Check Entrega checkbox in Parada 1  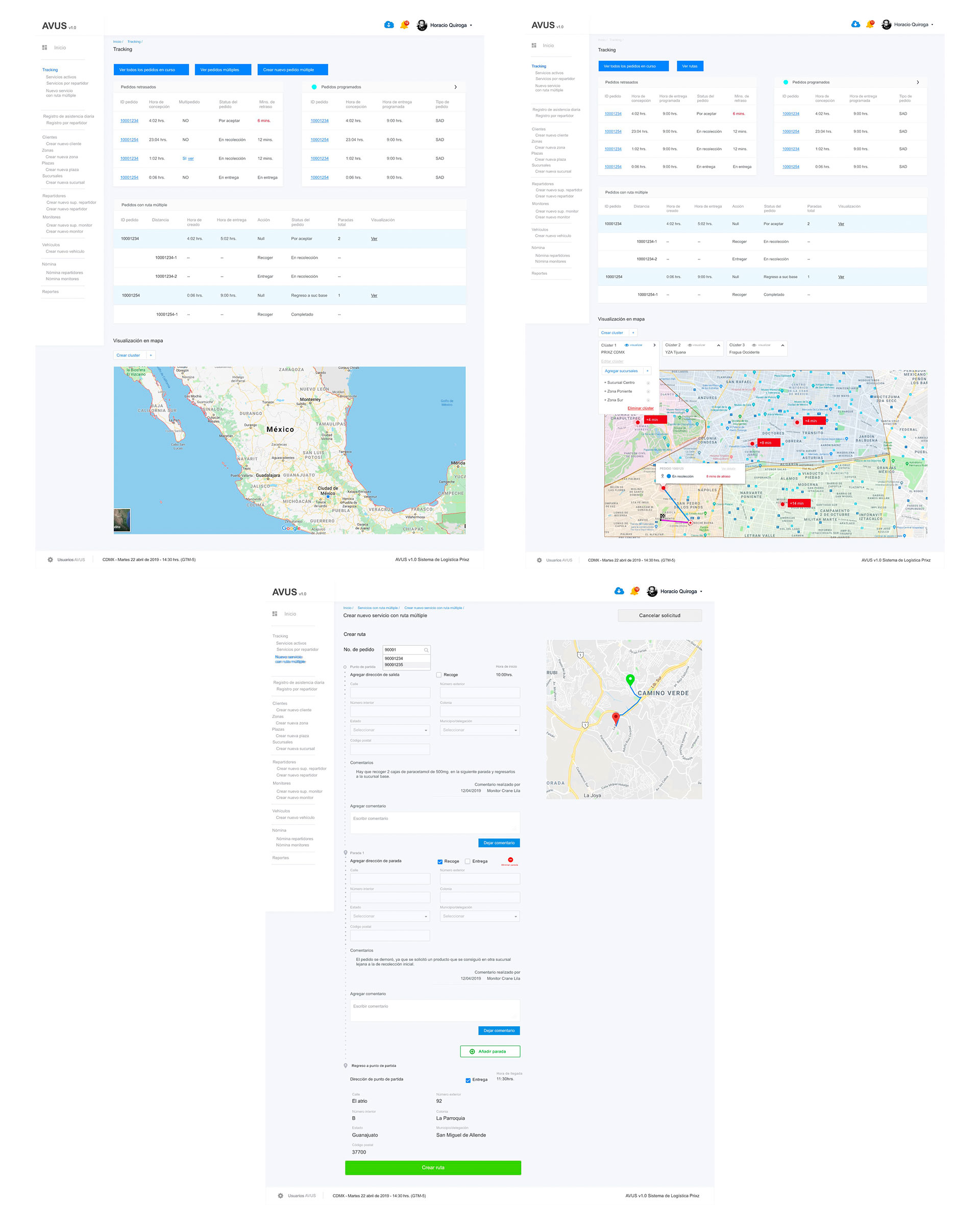pos(468,861)
